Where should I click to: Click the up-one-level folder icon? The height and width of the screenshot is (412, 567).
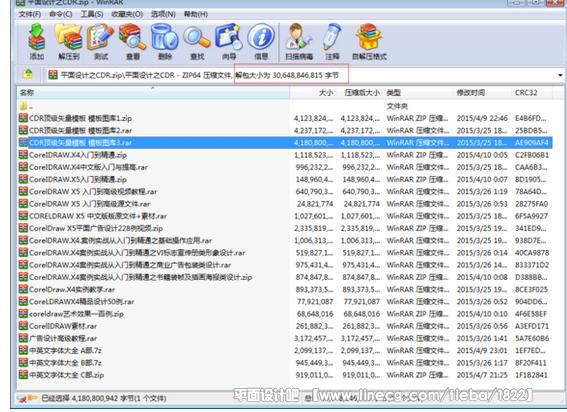(27, 75)
